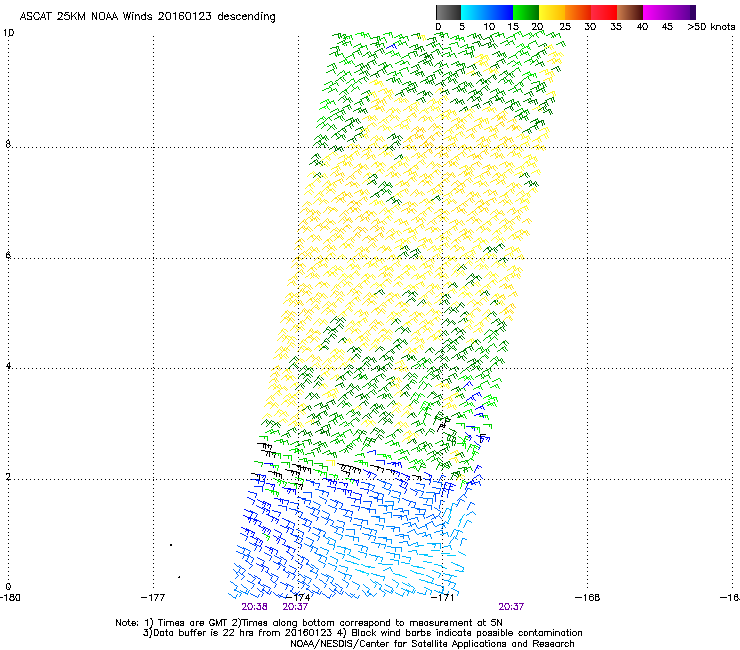Click the latitude '8' axis label
Viewport: 740px width, 650px height.
point(8,144)
